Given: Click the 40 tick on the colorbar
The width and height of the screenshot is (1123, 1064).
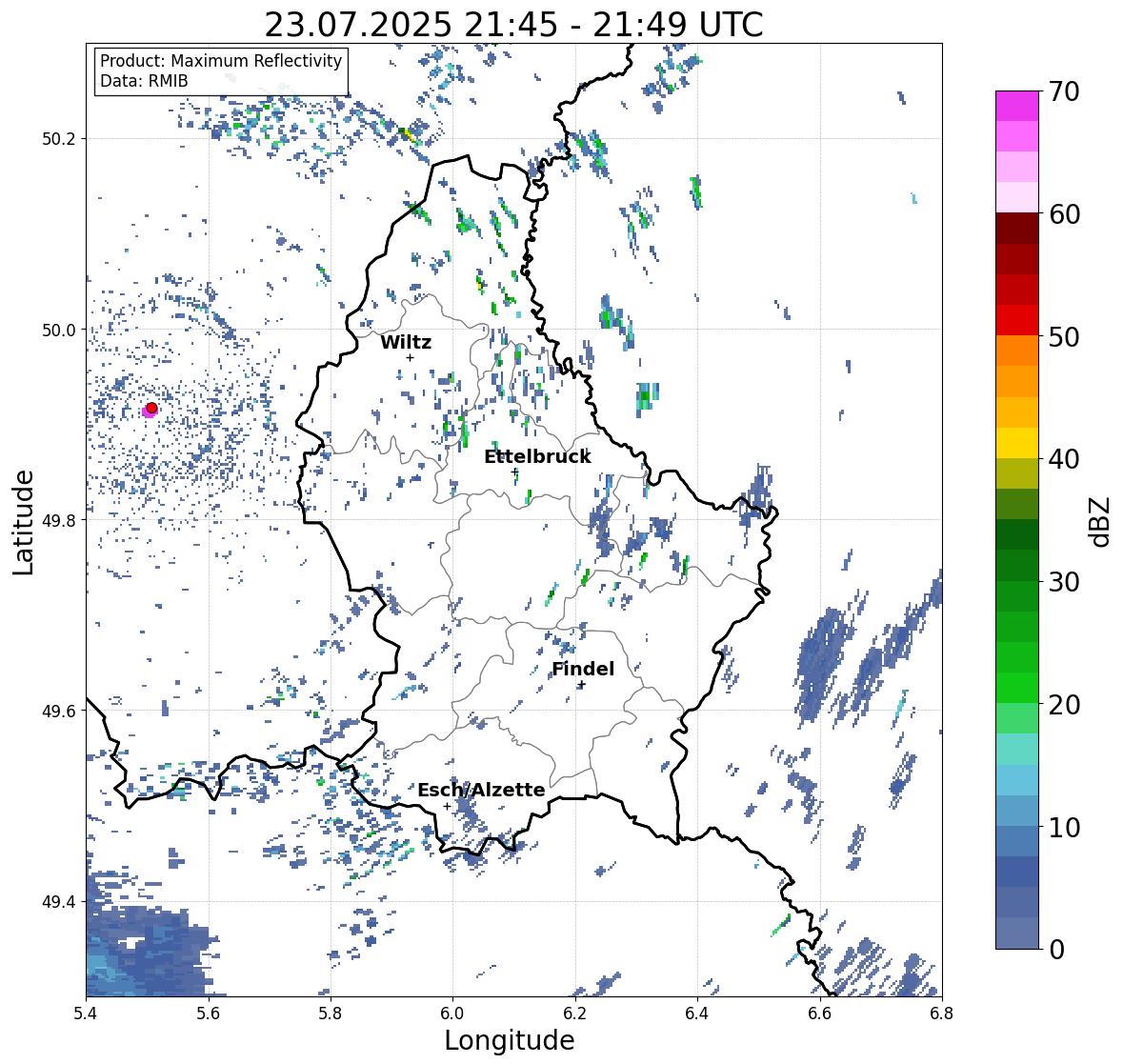Looking at the screenshot, I should pos(1064,459).
